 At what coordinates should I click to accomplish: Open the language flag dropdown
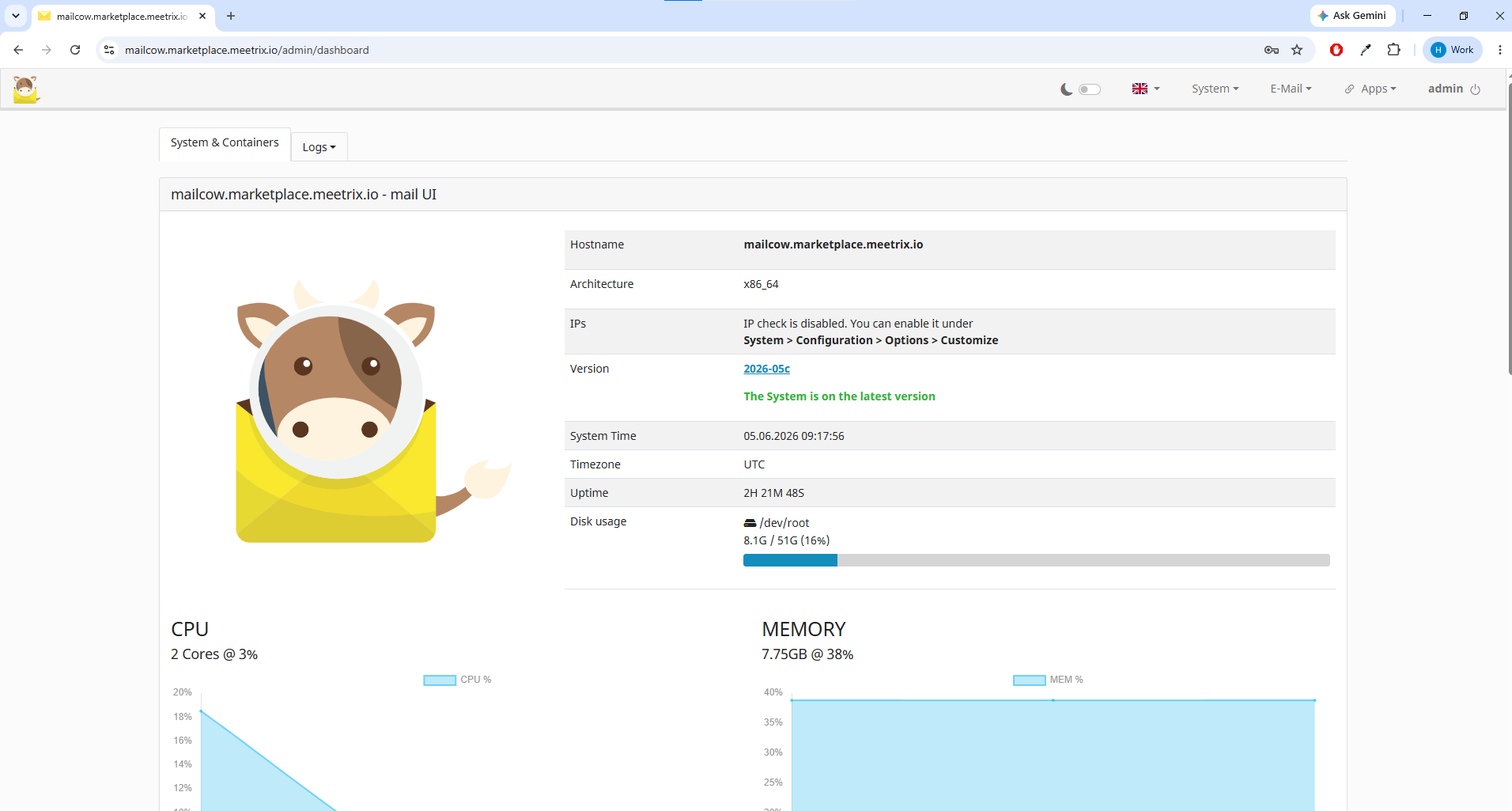[x=1145, y=89]
